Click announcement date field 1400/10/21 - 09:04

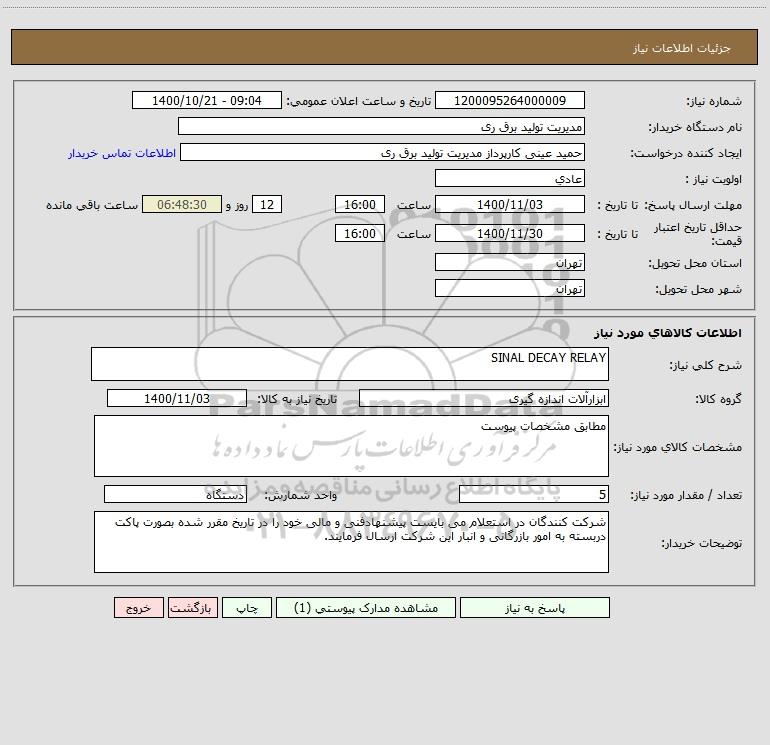(x=207, y=100)
